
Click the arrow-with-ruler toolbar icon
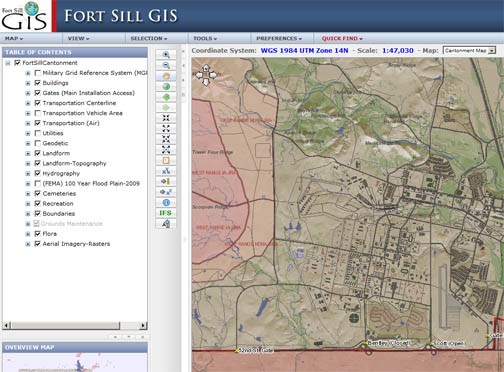166,181
